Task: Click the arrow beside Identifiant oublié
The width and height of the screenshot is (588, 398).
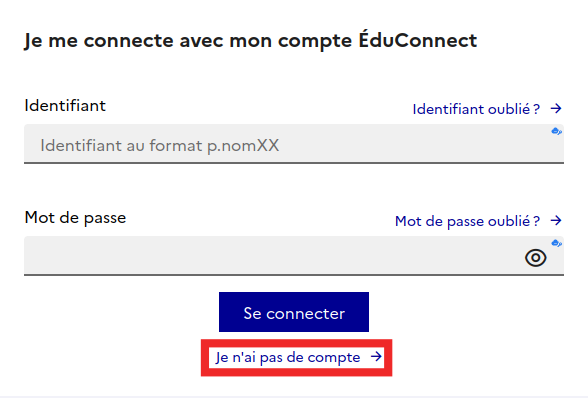Action: point(556,109)
